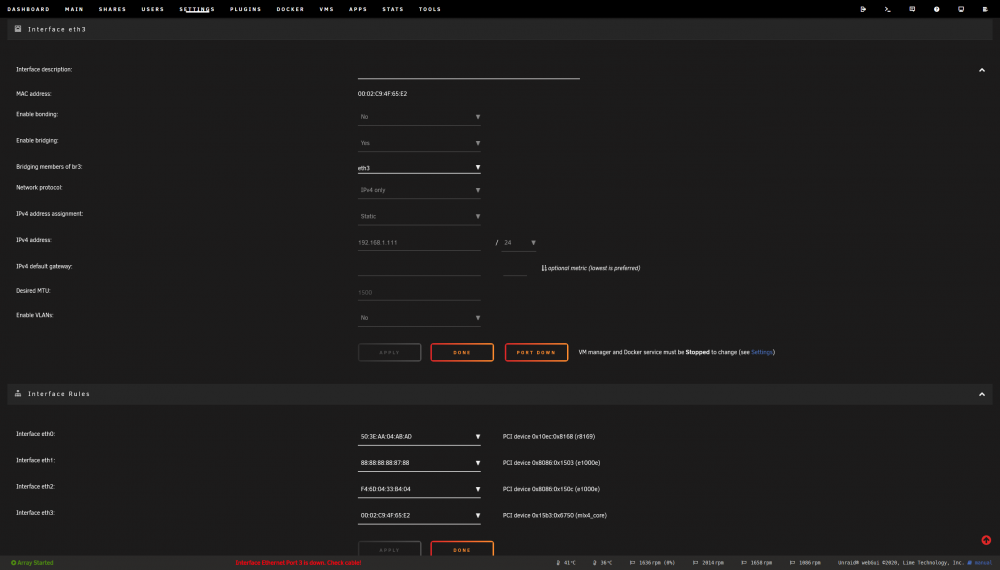Click the green Array Started status indicator

[x=32, y=562]
